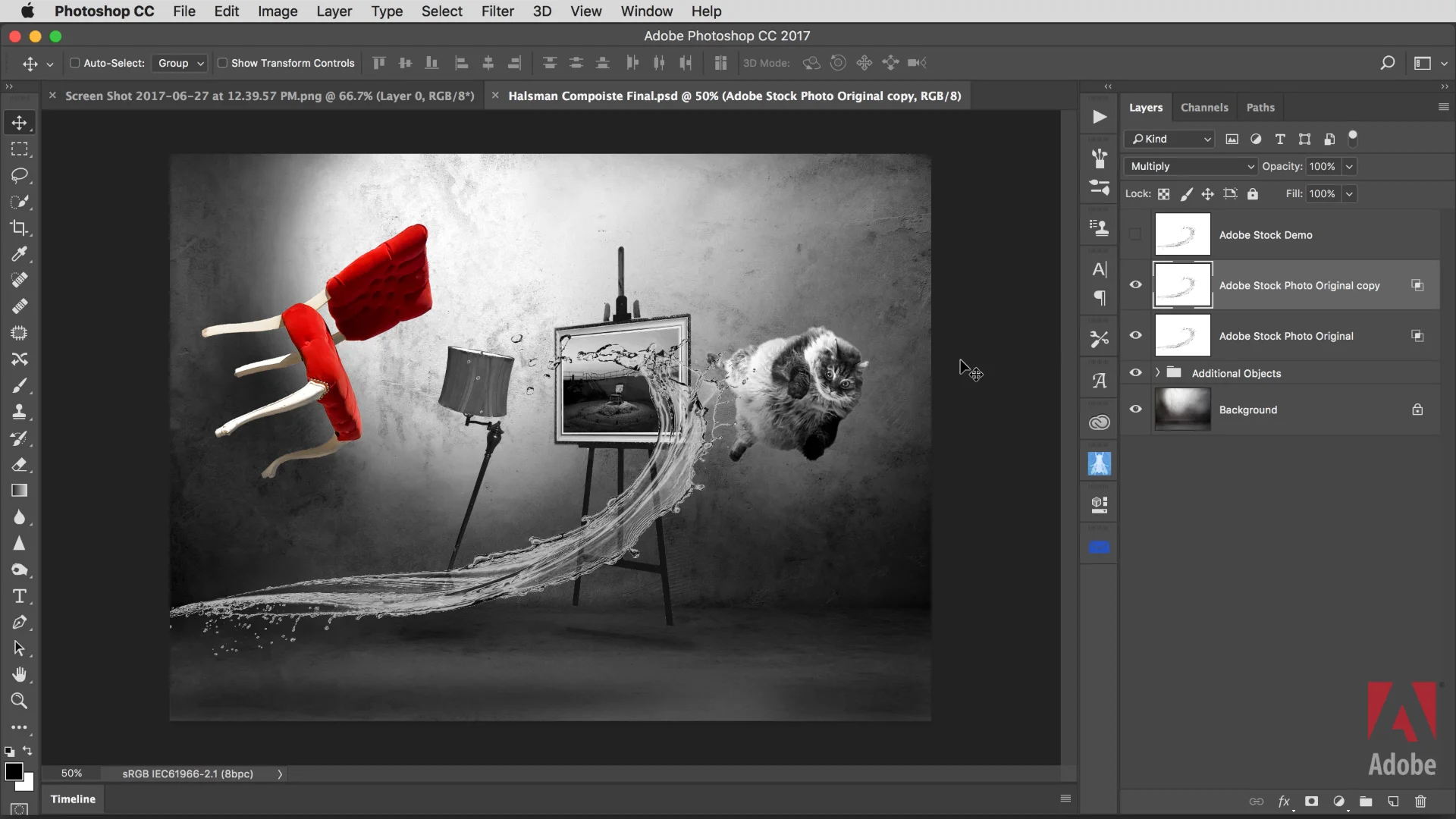Screen dimensions: 1456x819
Task: Select the Type tool
Action: click(19, 597)
